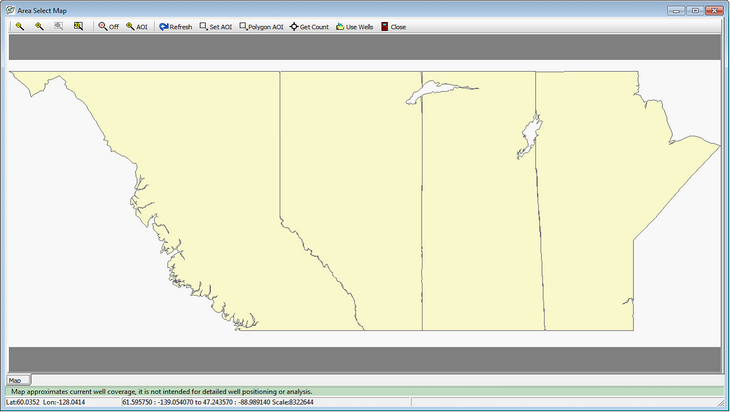Click the fourth zoom icon with yellow box

tap(78, 26)
